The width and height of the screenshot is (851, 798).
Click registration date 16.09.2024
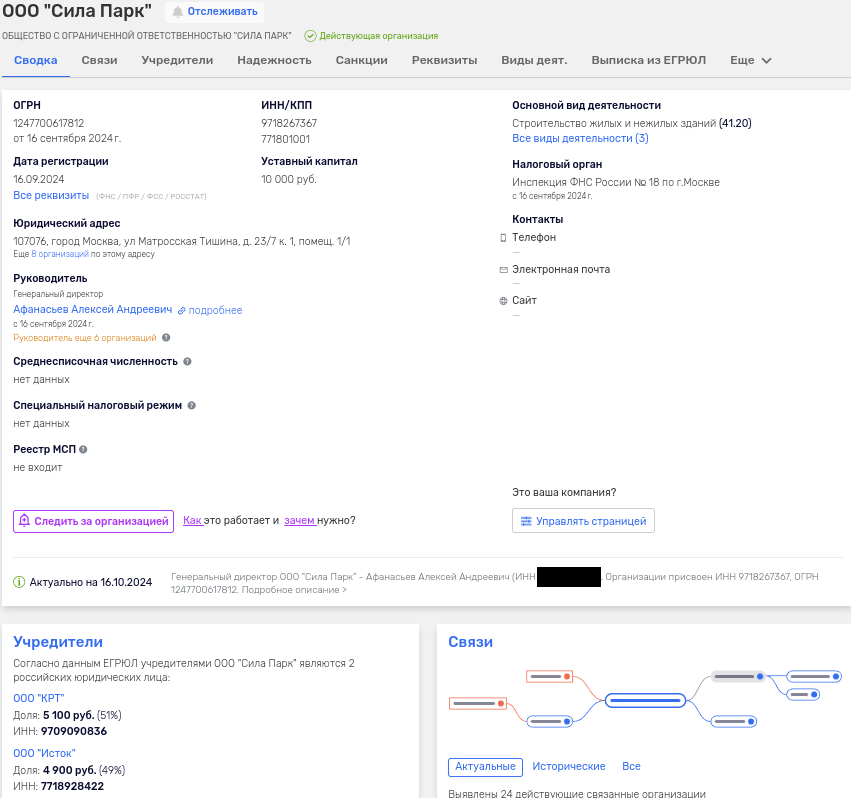[39, 179]
